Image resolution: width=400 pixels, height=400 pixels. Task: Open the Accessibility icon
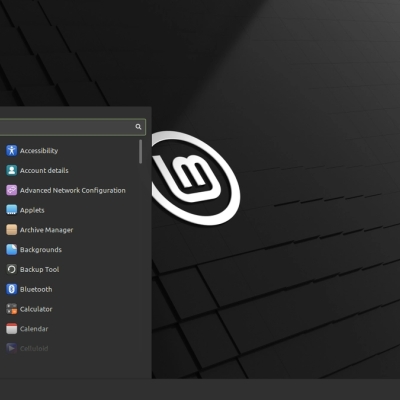11,150
